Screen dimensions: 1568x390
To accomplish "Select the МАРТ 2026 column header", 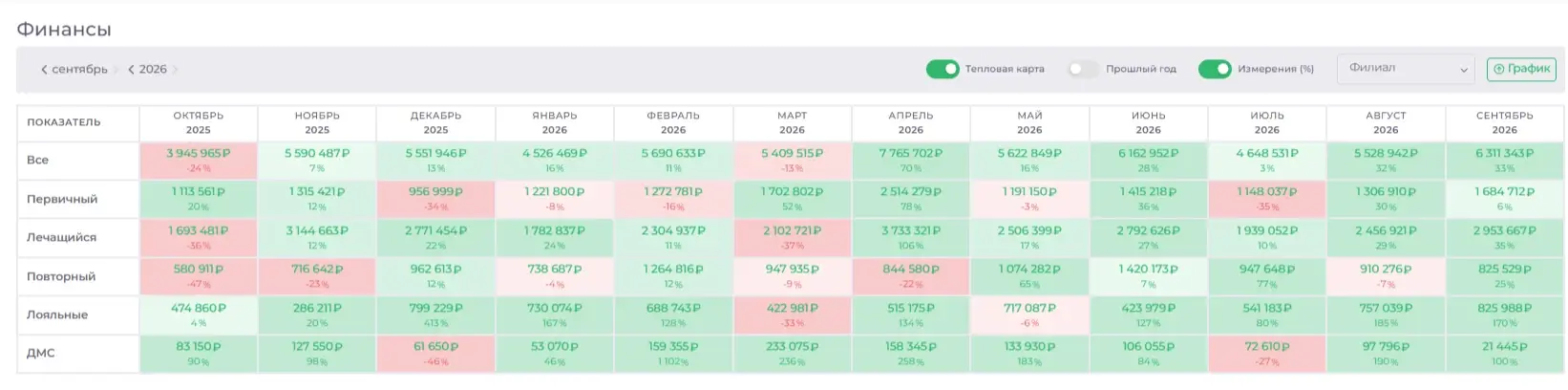I will coord(792,122).
